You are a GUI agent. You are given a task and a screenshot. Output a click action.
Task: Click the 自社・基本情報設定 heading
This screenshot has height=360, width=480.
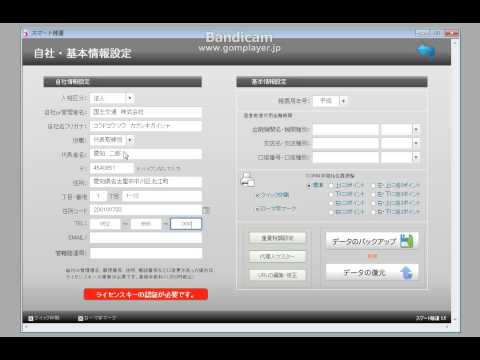[83, 53]
